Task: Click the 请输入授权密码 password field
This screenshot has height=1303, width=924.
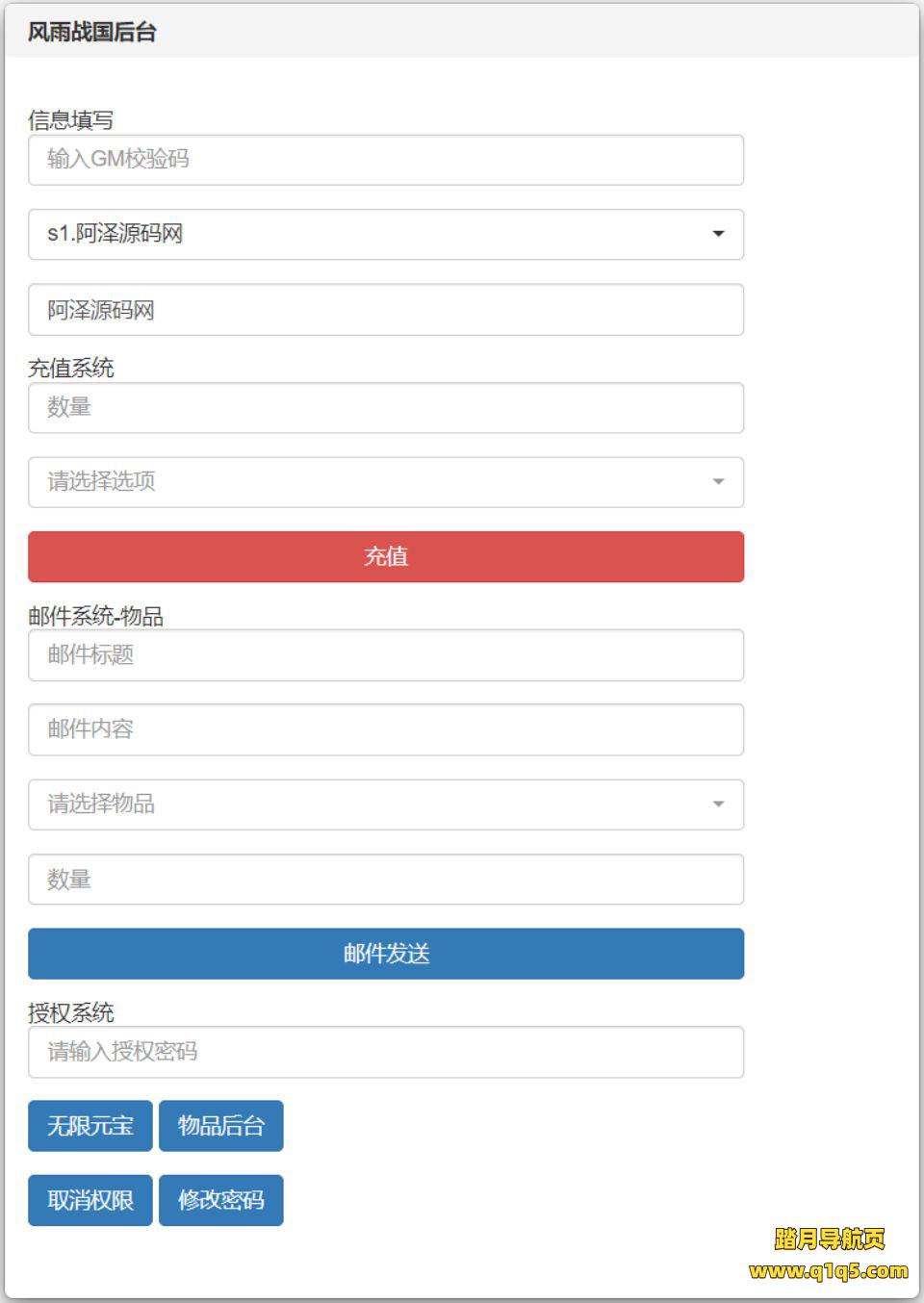Action: (x=385, y=1052)
